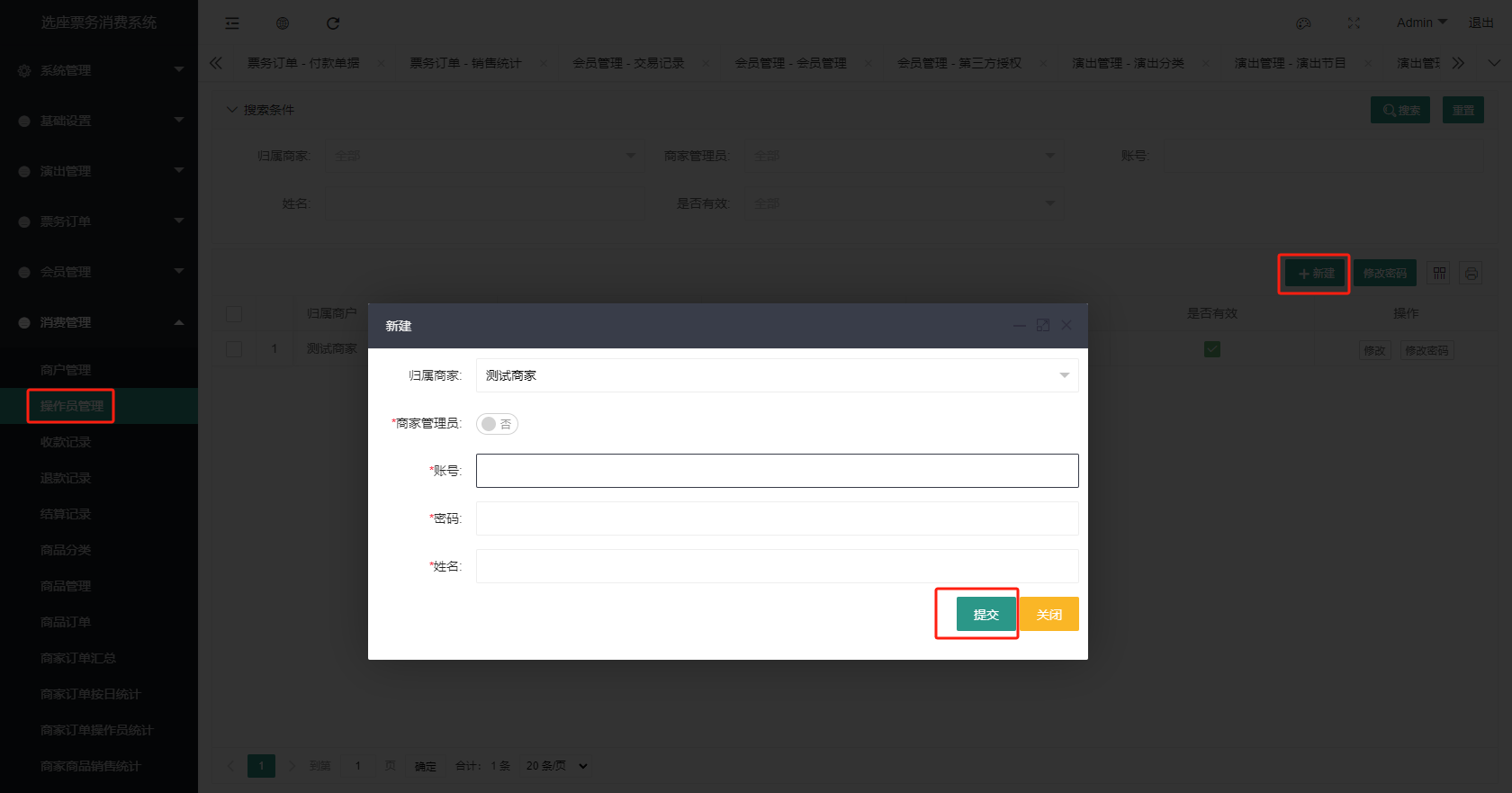Screen dimensions: 1512x793
Task: Click the print table icon
Action: click(x=1471, y=273)
